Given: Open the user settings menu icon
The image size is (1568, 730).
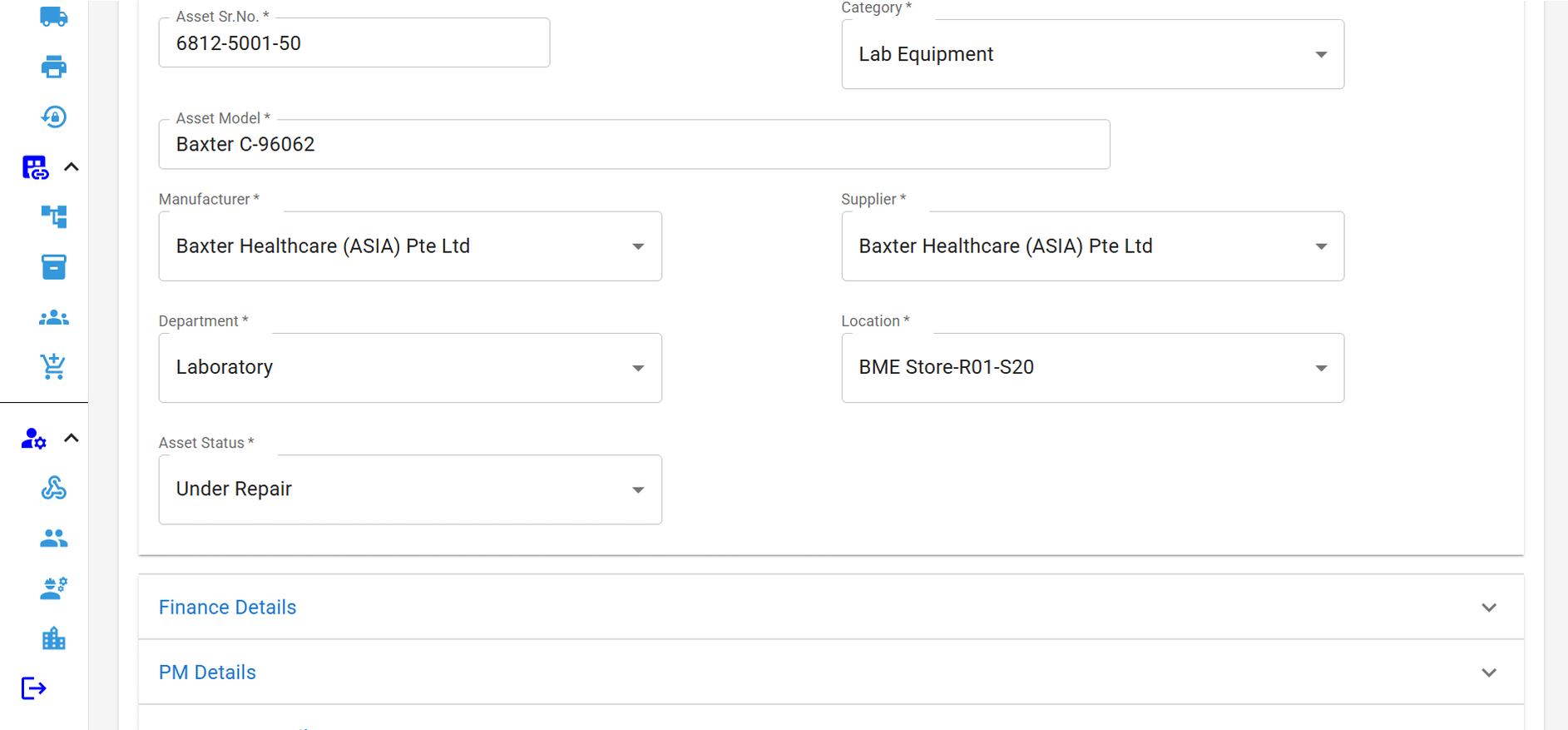Looking at the screenshot, I should 34,439.
